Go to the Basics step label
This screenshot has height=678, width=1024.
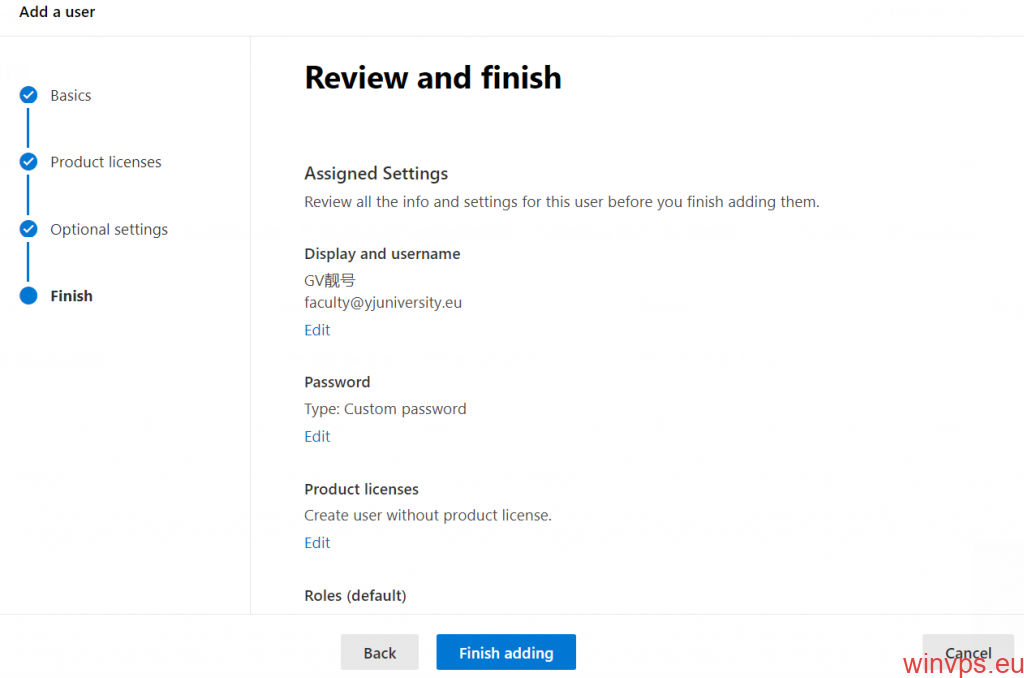tap(71, 96)
